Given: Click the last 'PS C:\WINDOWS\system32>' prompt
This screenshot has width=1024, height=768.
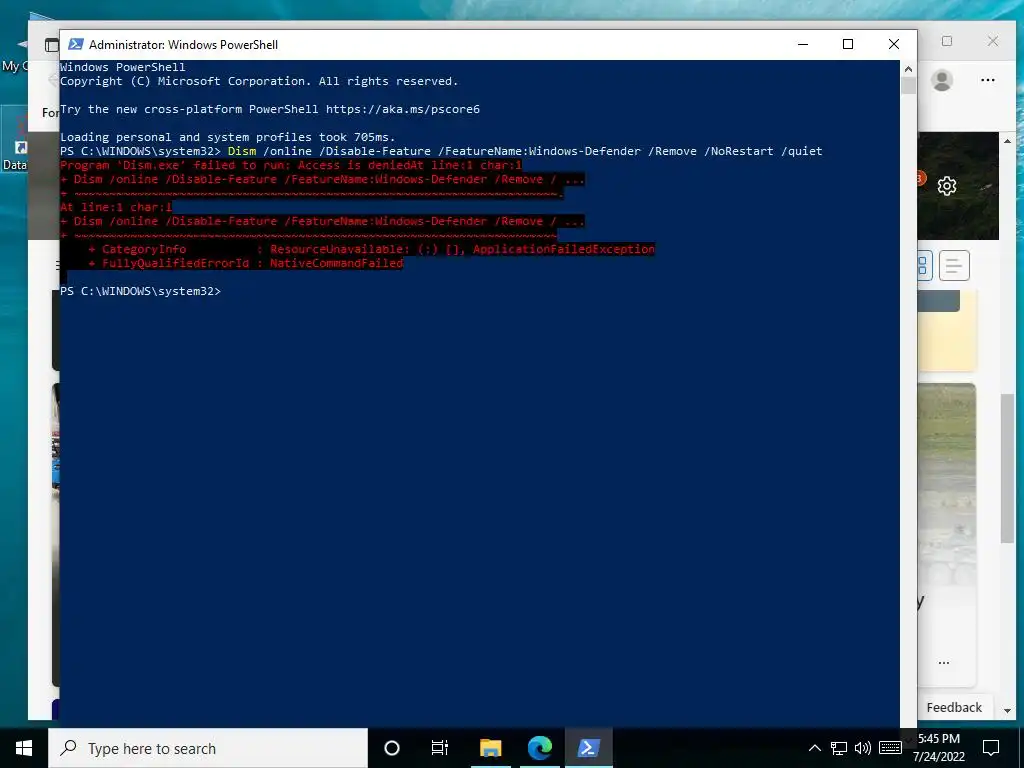Looking at the screenshot, I should pyautogui.click(x=140, y=291).
